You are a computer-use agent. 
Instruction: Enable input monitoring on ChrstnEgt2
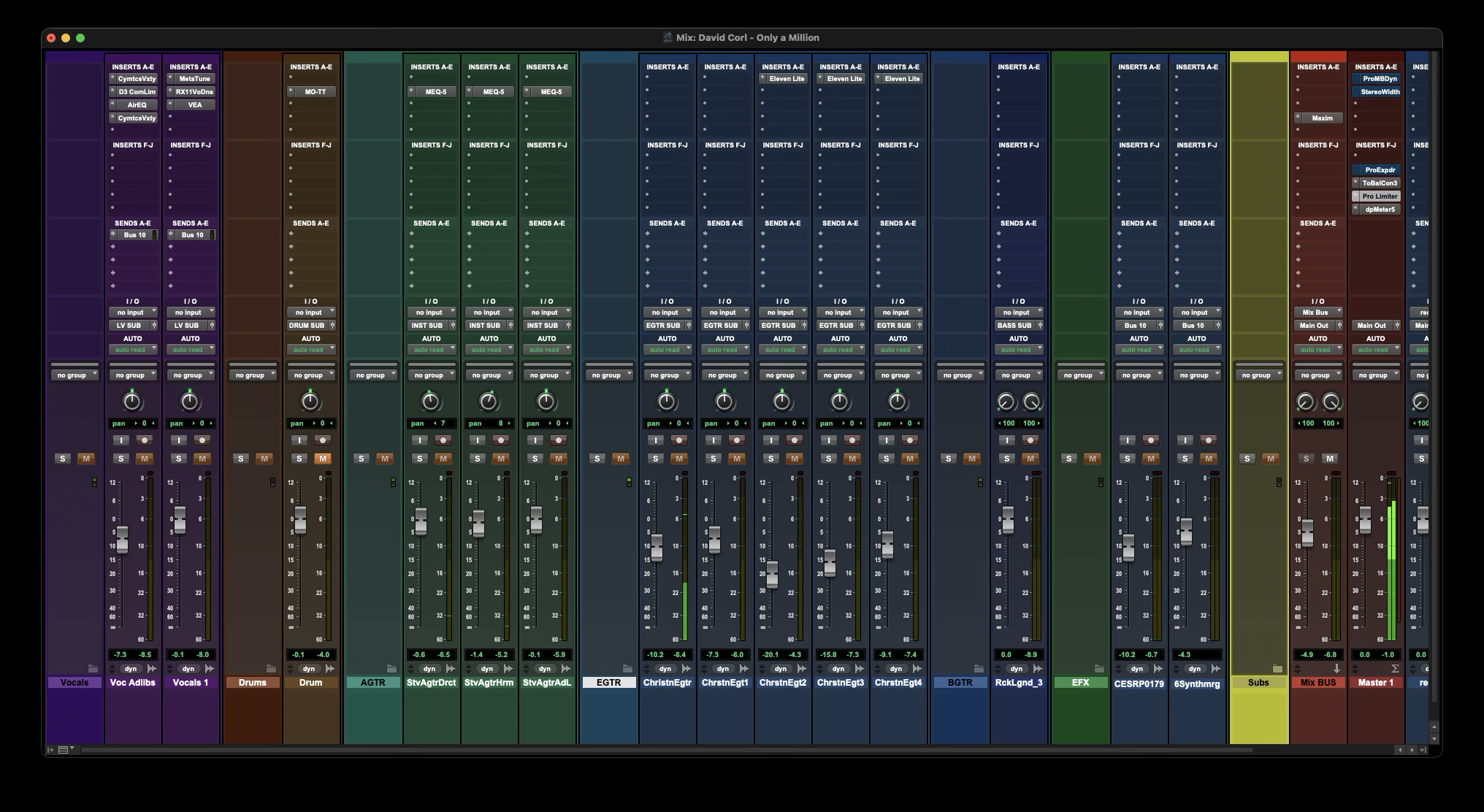(x=771, y=440)
